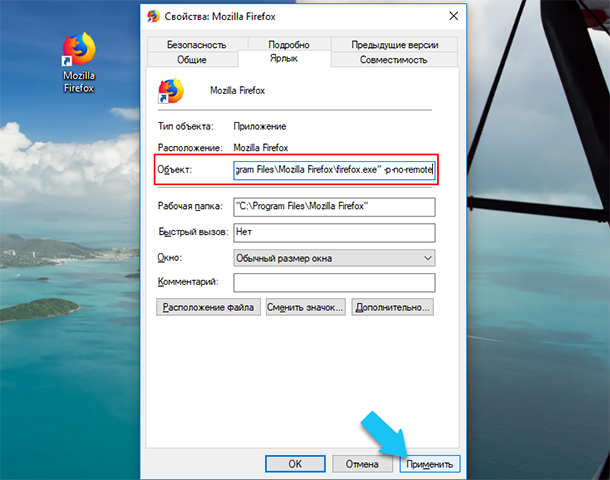
Task: Select the Ярлык tab
Action: [284, 58]
